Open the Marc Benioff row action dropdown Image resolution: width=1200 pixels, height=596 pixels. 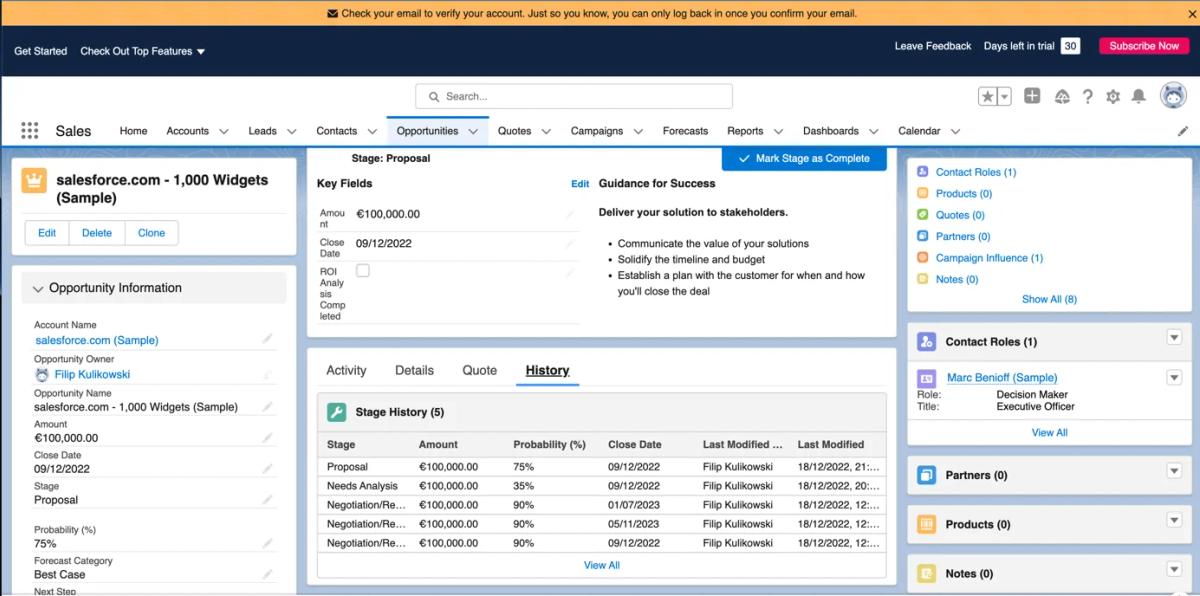(1174, 377)
